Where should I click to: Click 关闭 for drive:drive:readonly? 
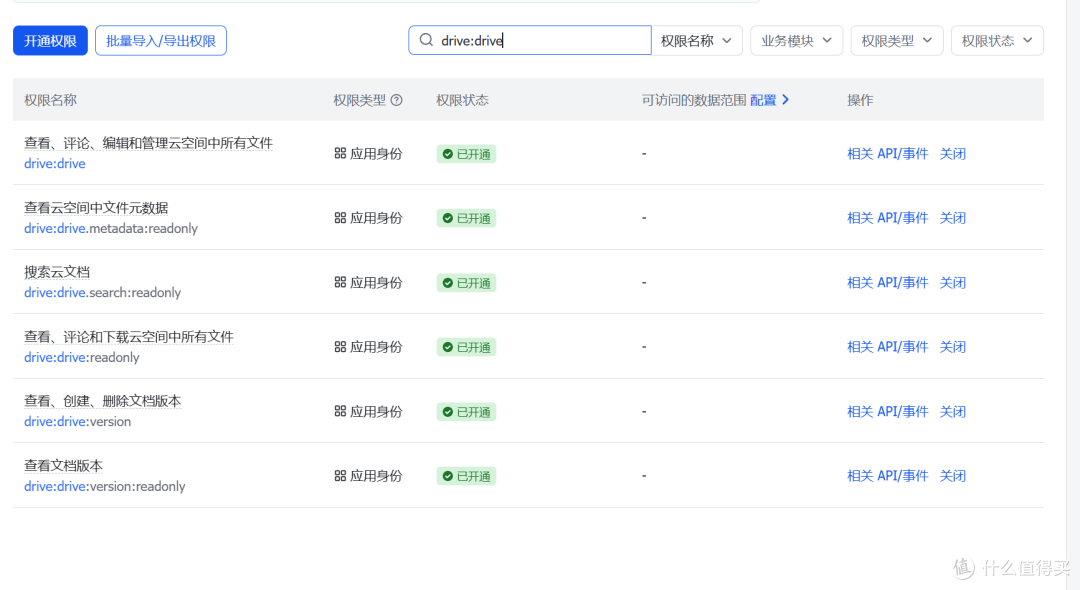pyautogui.click(x=953, y=346)
